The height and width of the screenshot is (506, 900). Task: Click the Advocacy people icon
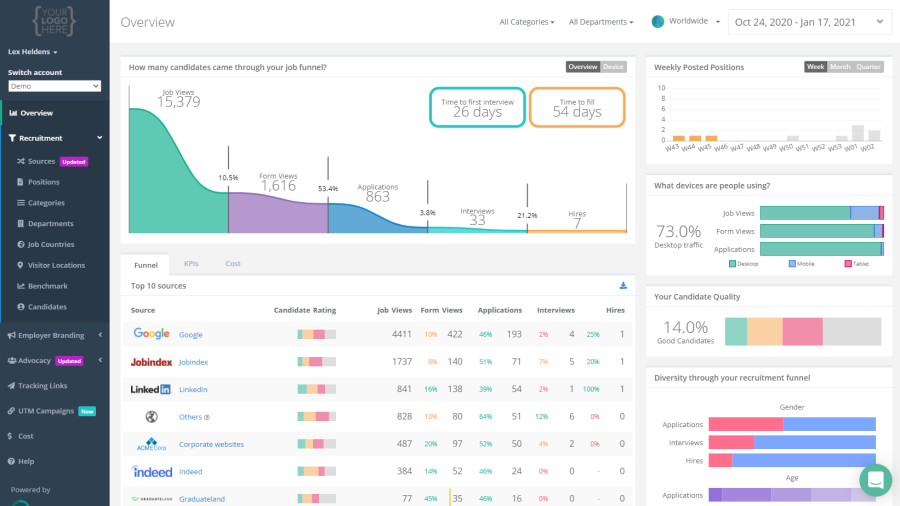click(11, 360)
